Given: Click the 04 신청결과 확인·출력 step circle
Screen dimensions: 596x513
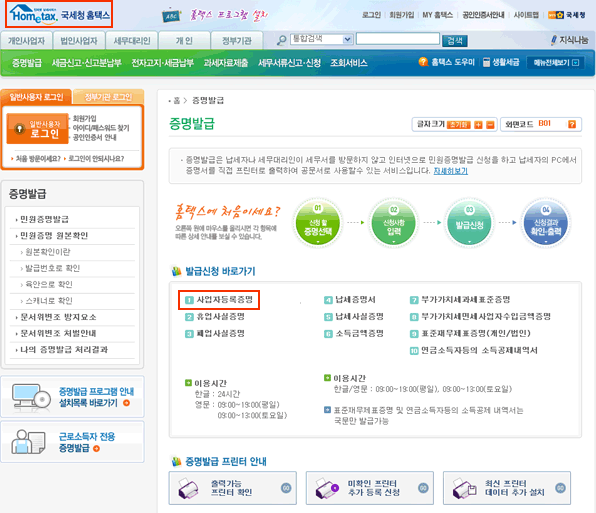Looking at the screenshot, I should point(546,224).
